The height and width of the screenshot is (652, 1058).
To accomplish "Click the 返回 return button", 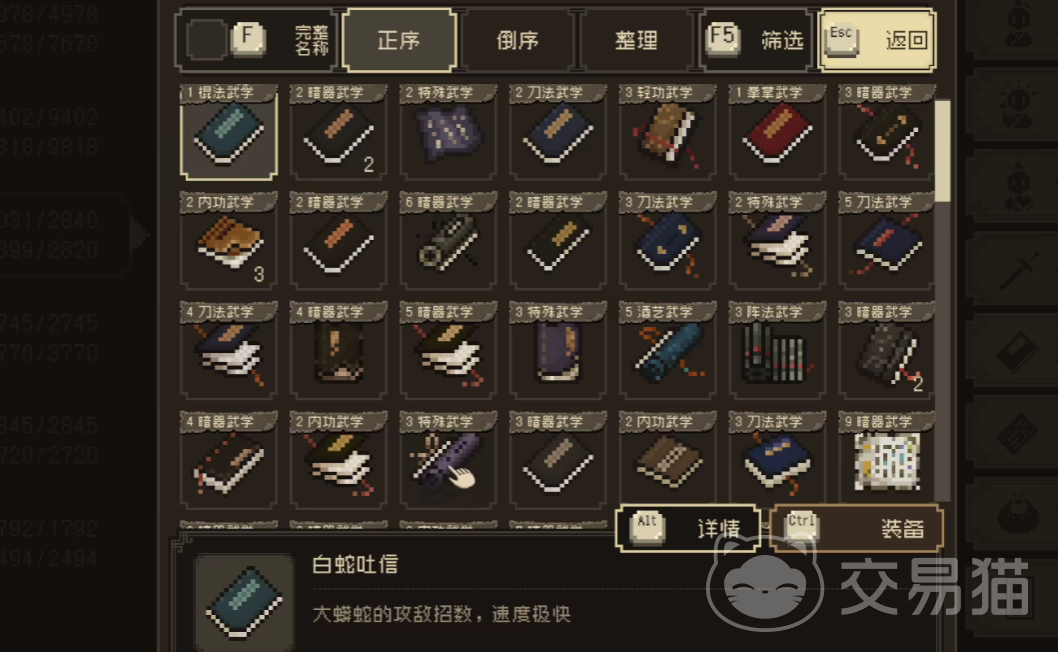I will (876, 40).
